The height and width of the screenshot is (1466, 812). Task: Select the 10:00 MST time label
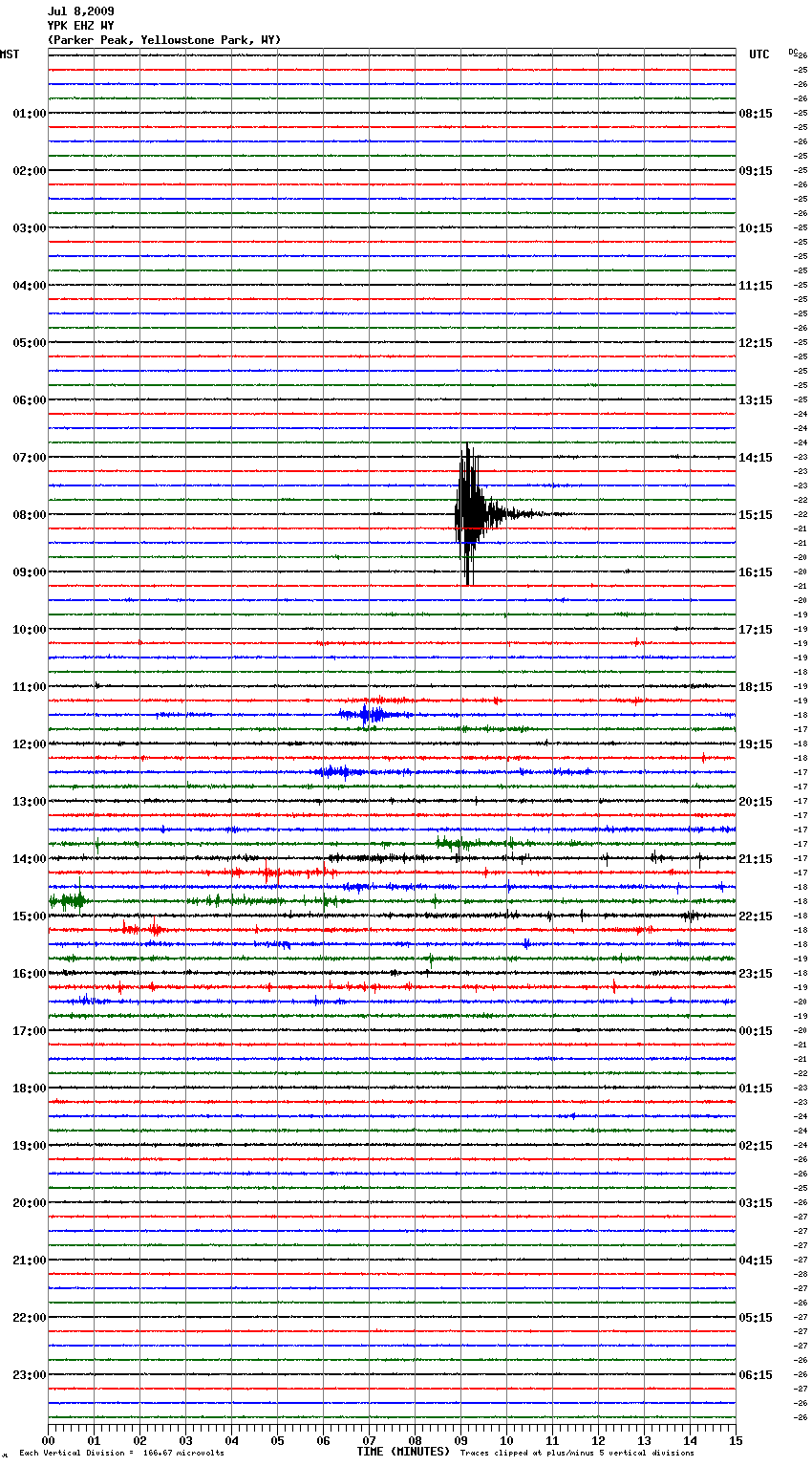point(30,630)
